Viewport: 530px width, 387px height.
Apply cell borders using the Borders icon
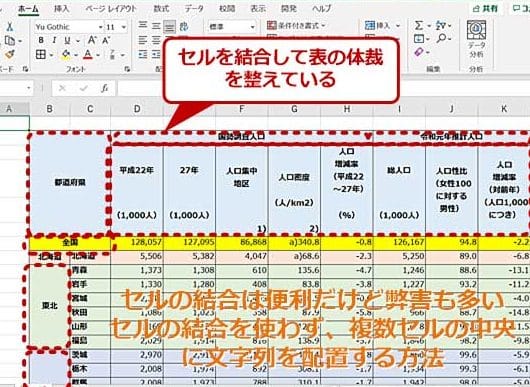(x=41, y=54)
